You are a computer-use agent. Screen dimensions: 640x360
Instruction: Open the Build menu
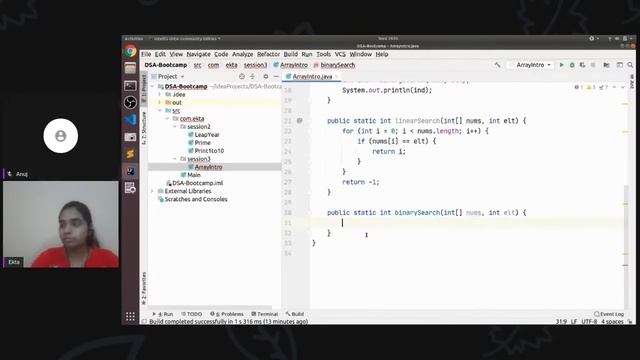[291, 54]
